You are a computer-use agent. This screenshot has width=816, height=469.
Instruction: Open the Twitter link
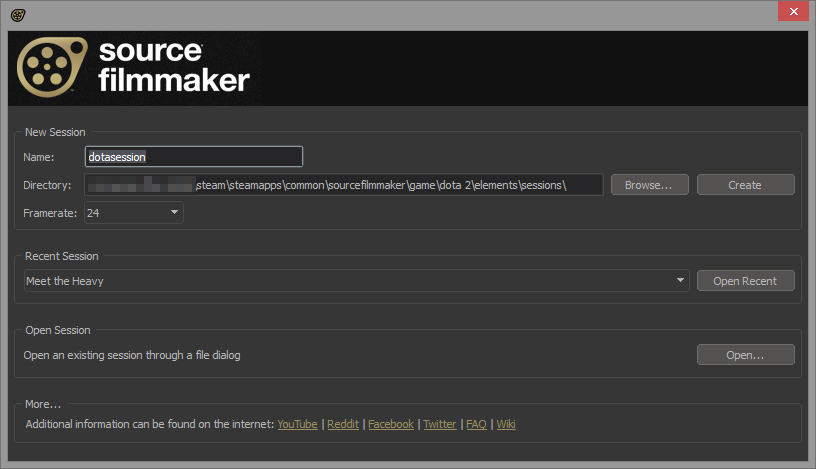point(440,424)
